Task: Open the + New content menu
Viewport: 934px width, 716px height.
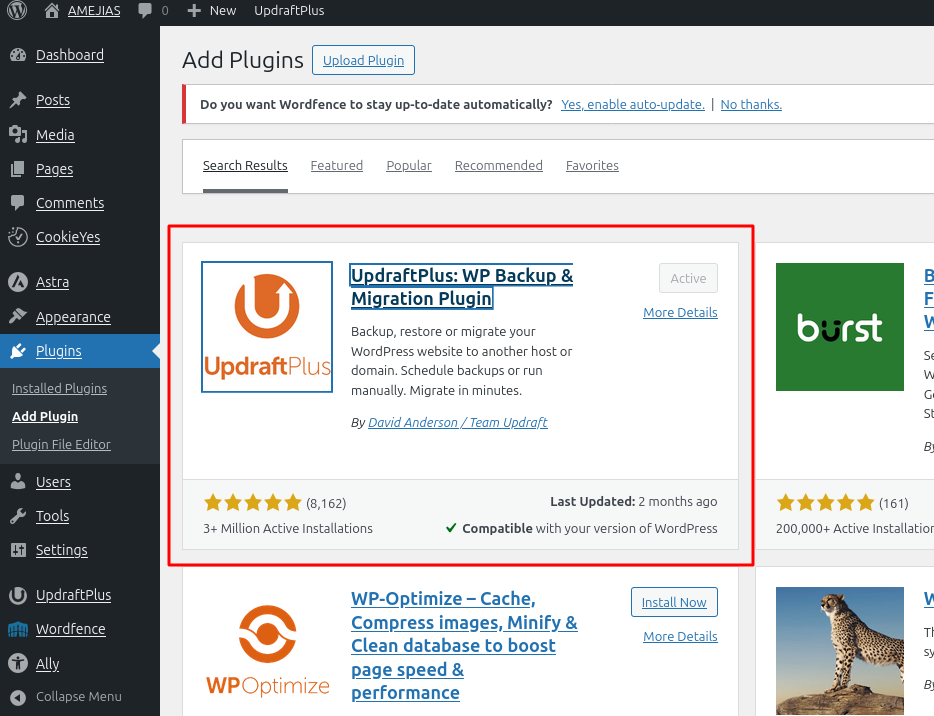Action: (x=212, y=11)
